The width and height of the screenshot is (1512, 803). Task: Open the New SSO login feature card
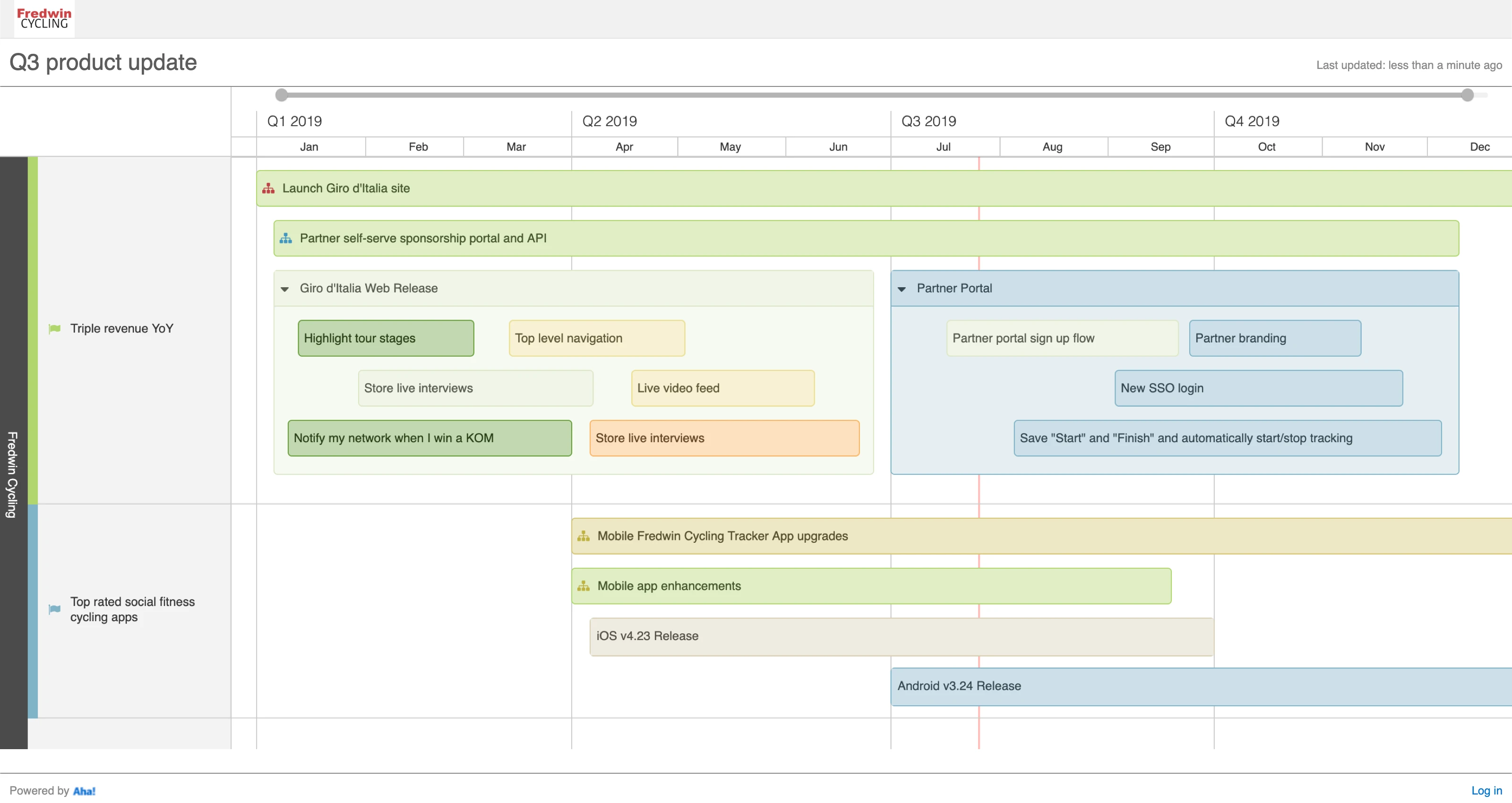click(1258, 388)
